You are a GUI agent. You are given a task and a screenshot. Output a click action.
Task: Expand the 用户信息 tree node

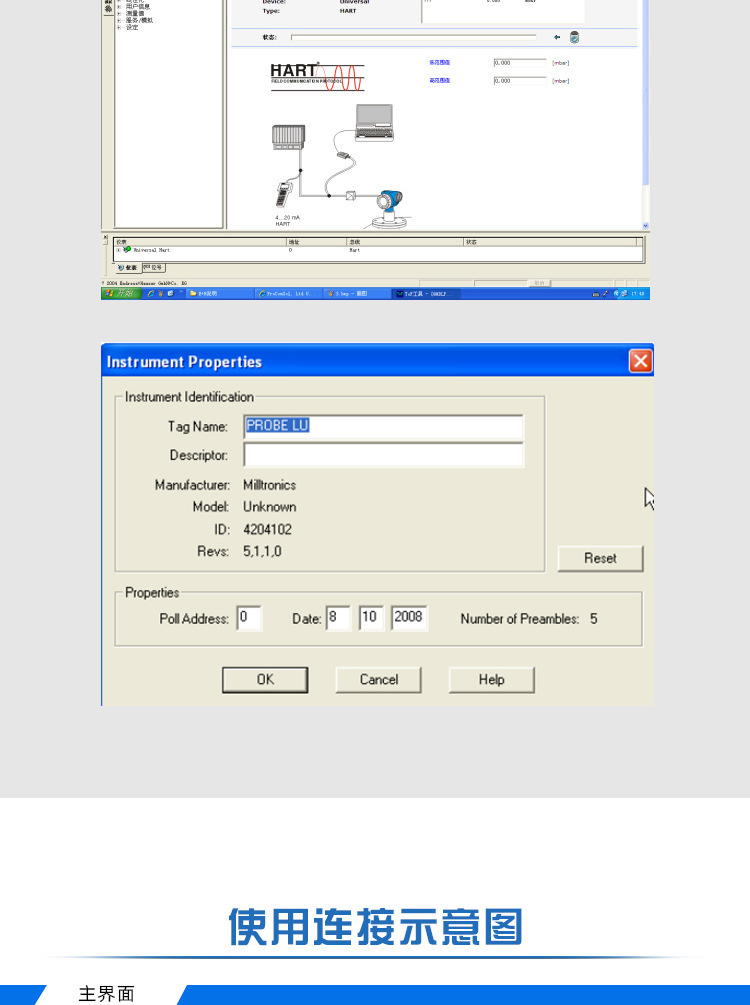tap(119, 7)
